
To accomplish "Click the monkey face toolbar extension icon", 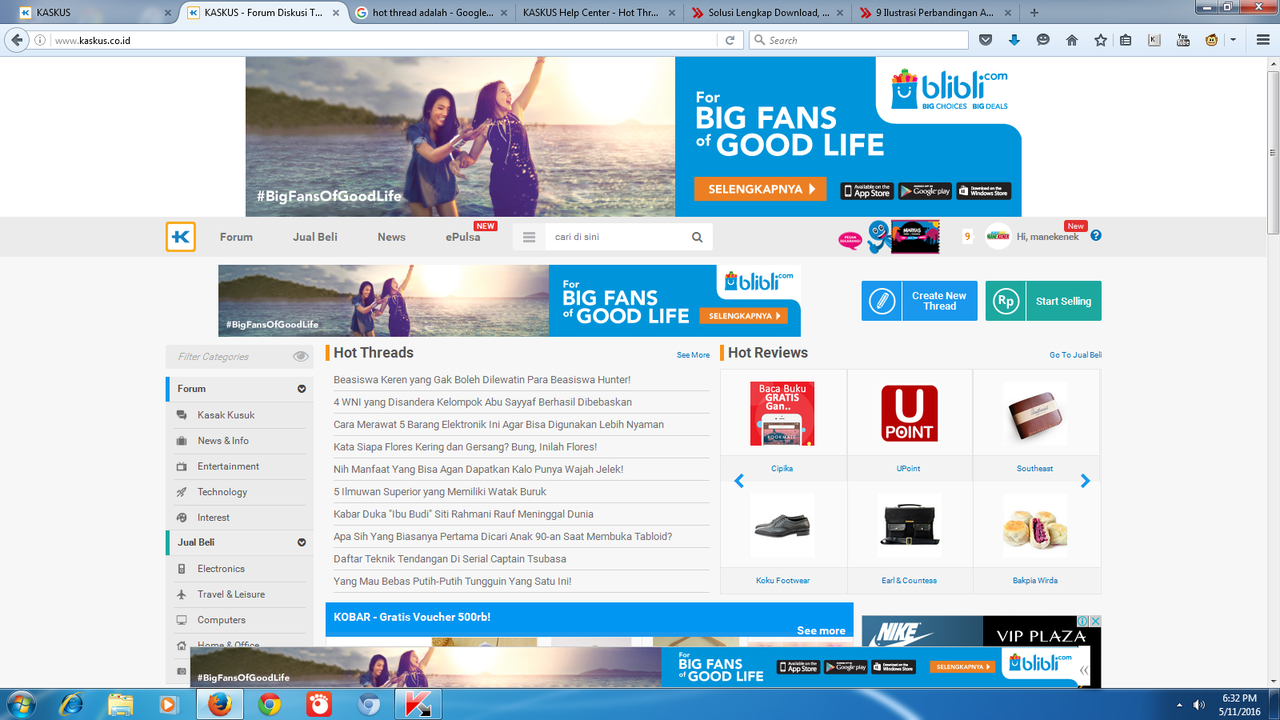I will pos(1212,40).
